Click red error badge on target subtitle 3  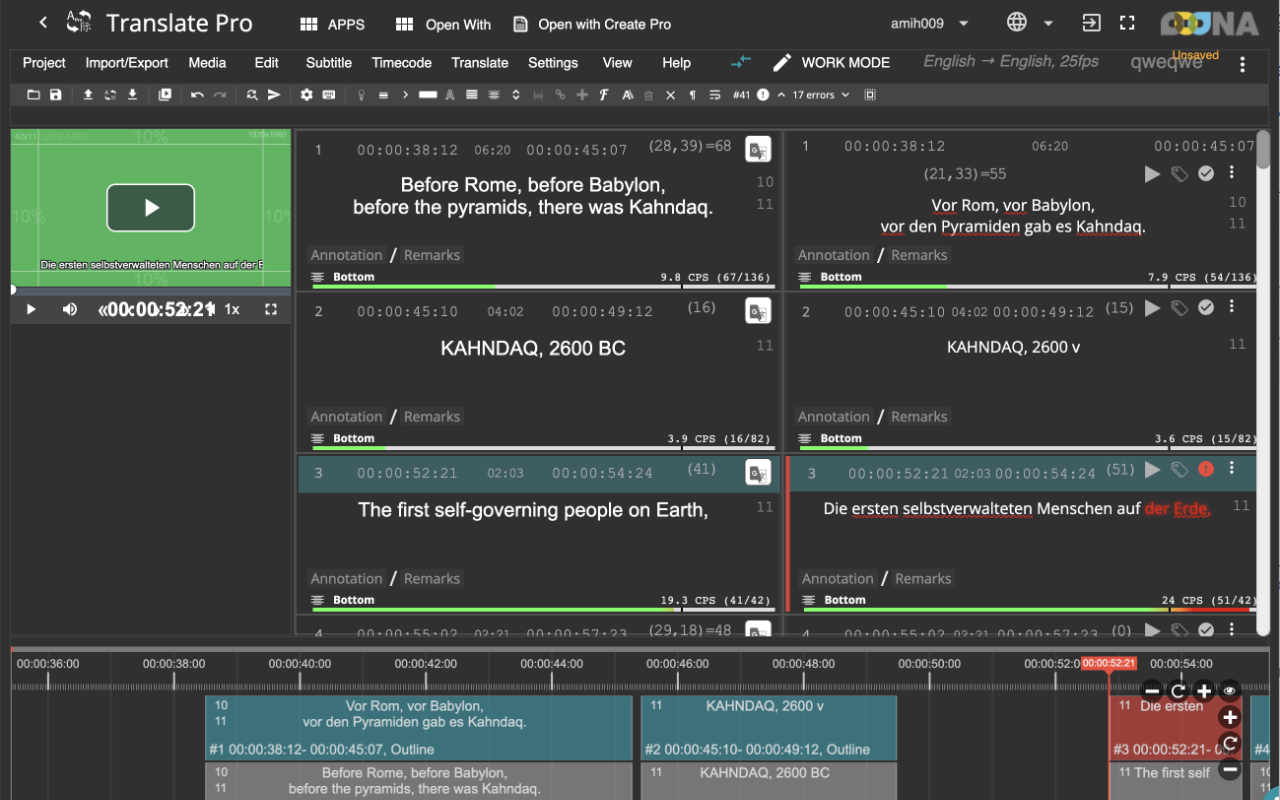click(x=1206, y=469)
